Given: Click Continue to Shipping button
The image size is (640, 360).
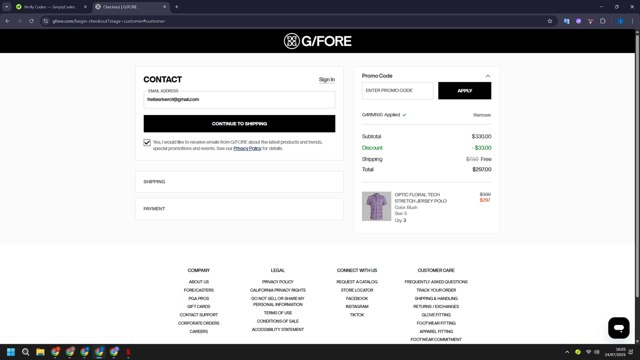Looking at the screenshot, I should click(239, 124).
